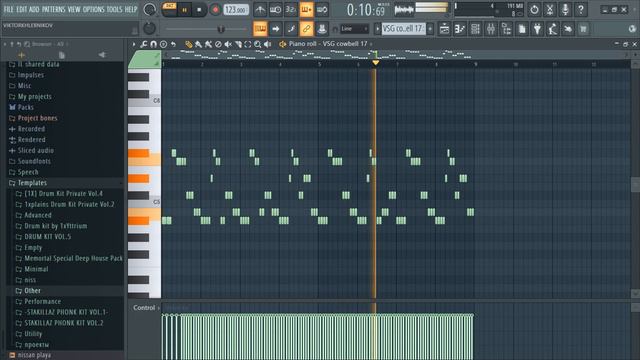Viewport: 640px width, 360px height.
Task: Open the EDIT menu
Action: click(22, 9)
